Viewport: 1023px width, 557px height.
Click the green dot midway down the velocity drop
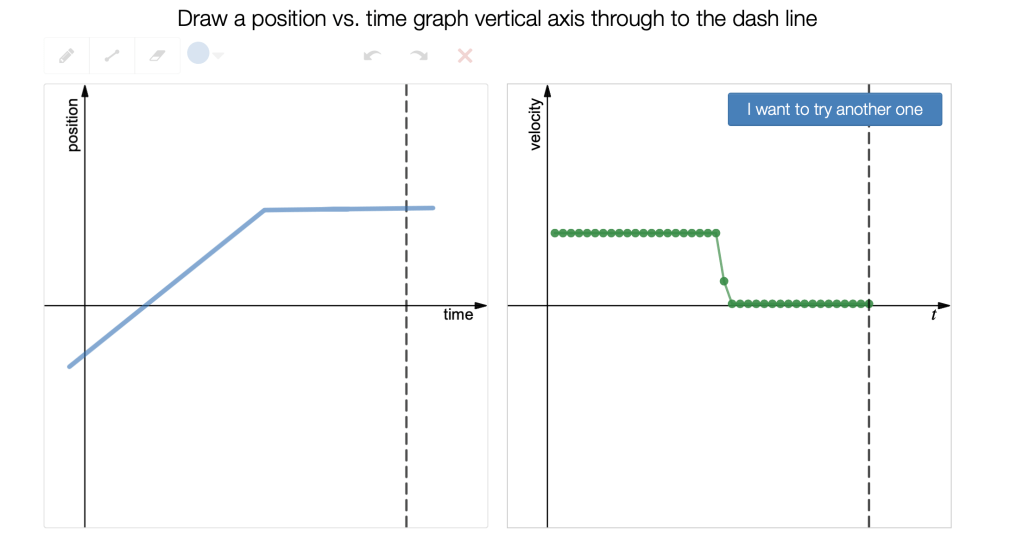pos(724,281)
